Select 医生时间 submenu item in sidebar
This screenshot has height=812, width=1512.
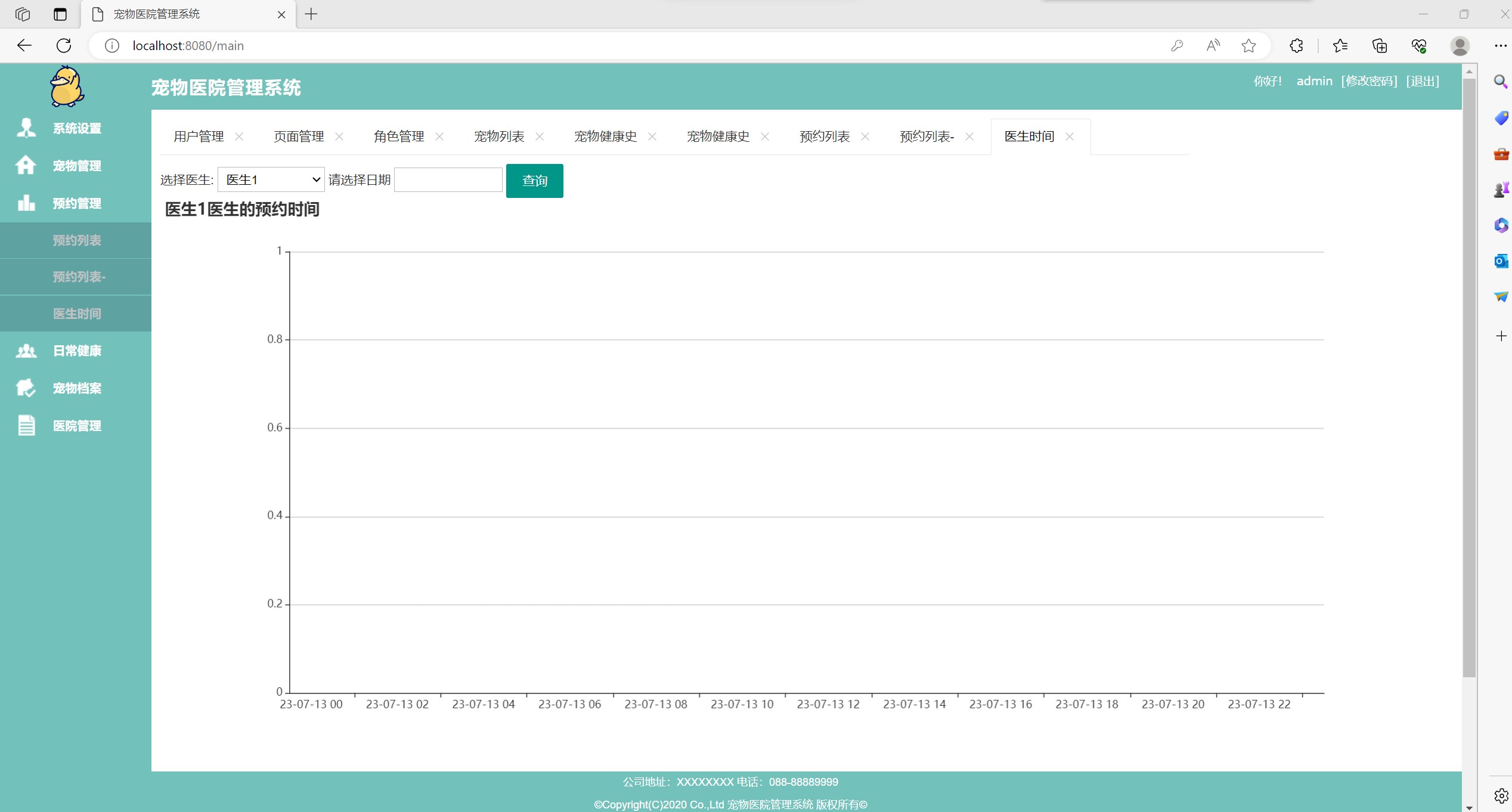coord(76,314)
